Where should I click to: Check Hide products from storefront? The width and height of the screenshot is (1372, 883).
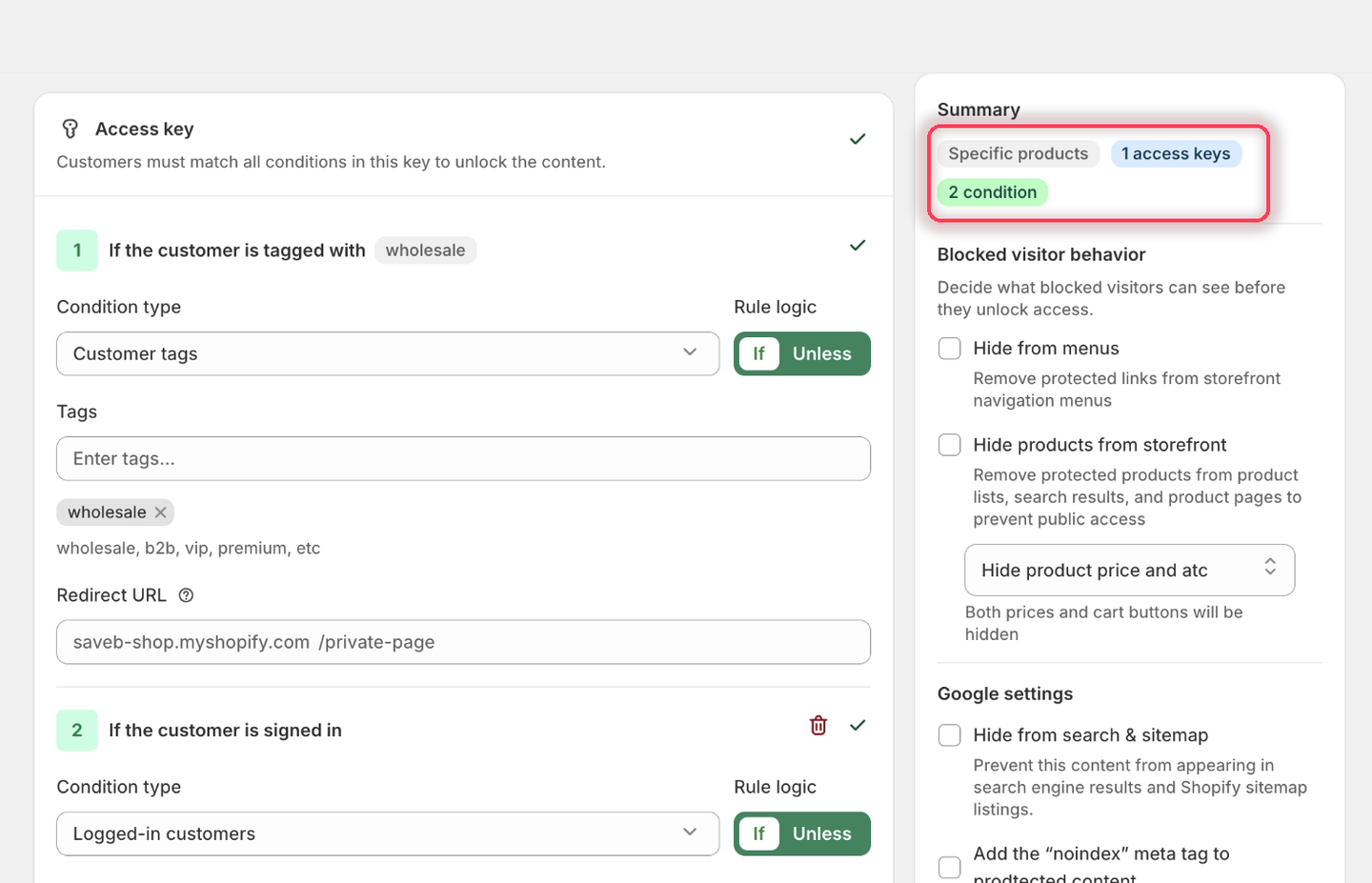pos(950,445)
